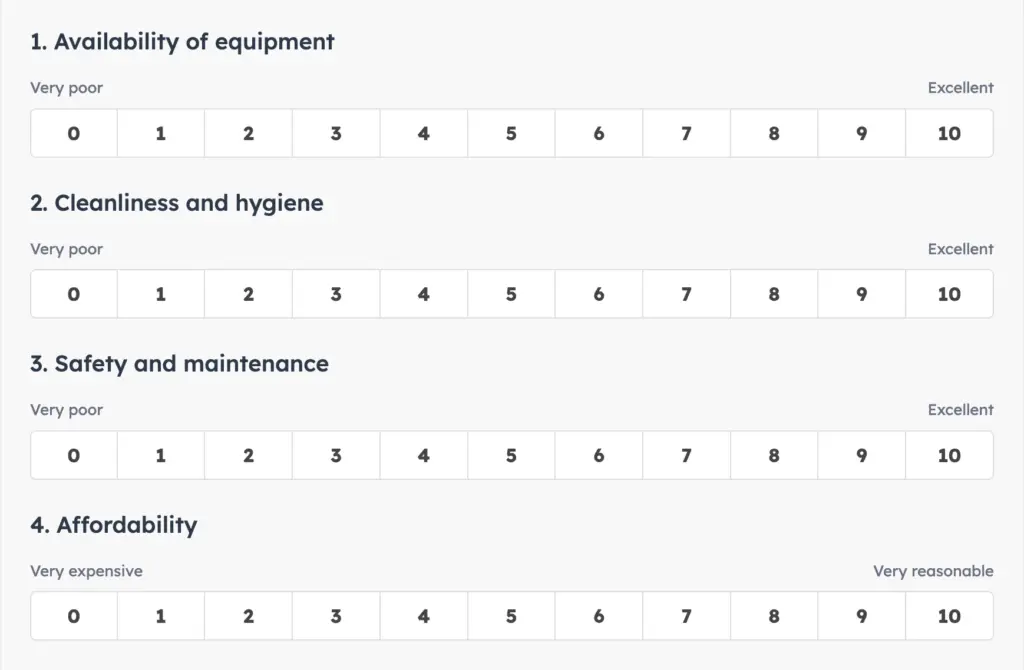This screenshot has height=670, width=1024.
Task: Rate Availability of equipment as 0
Action: tap(74, 133)
